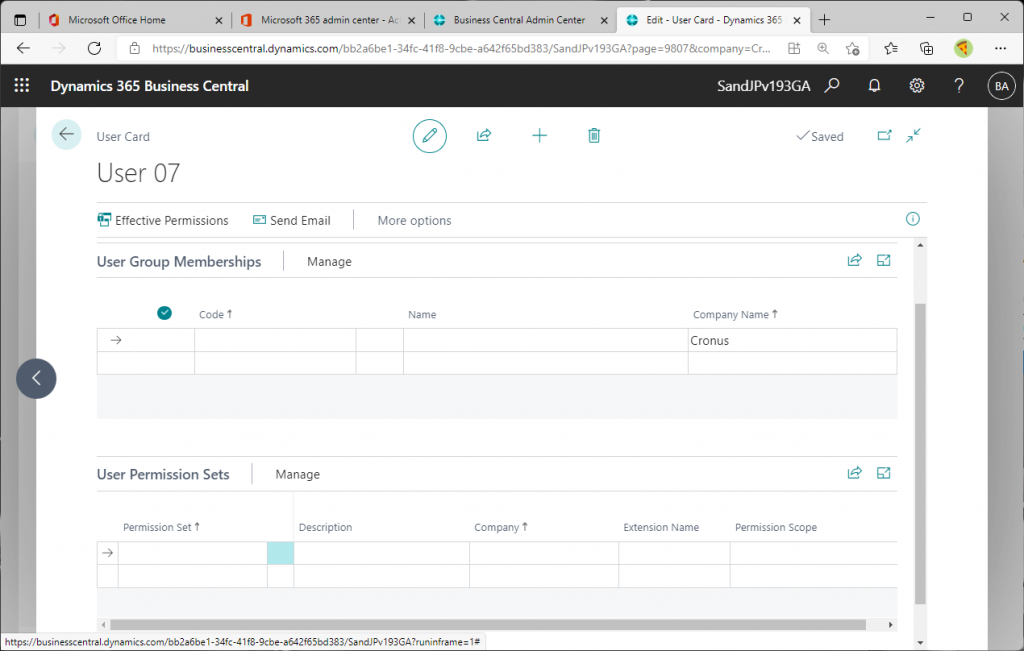Click the horizontal scrollbar of the card

pos(488,625)
